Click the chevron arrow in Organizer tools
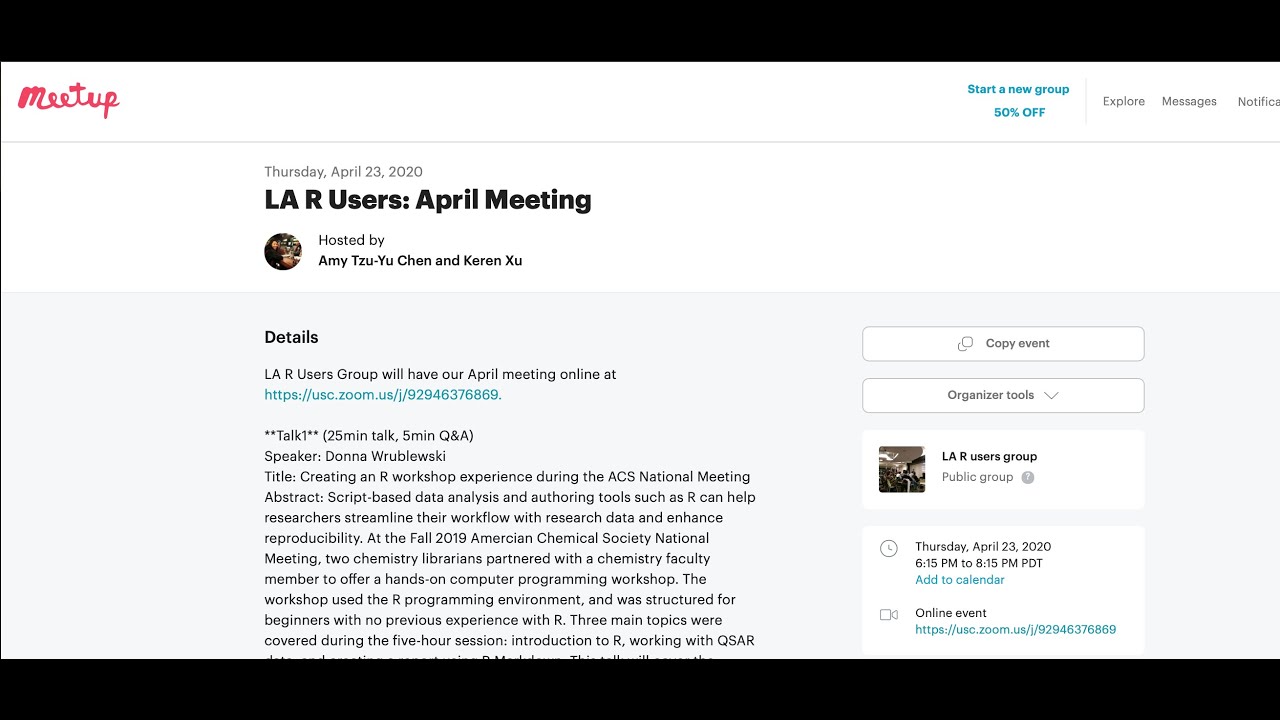1280x720 pixels. (x=1051, y=395)
